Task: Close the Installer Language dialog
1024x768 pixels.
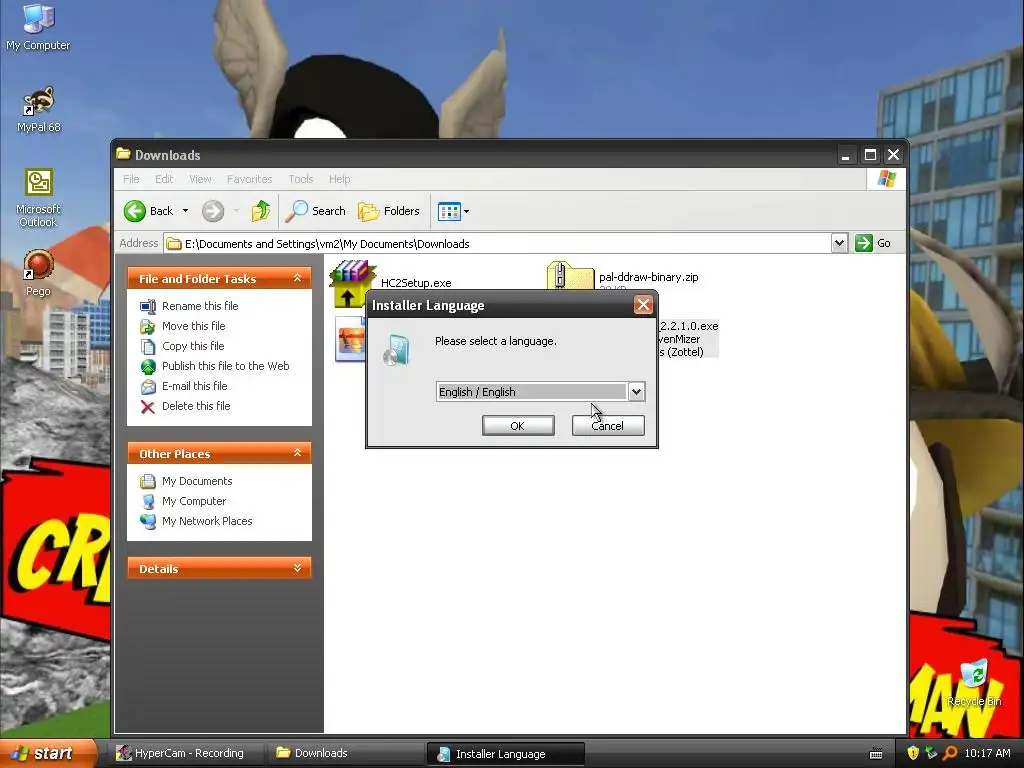Action: (643, 305)
